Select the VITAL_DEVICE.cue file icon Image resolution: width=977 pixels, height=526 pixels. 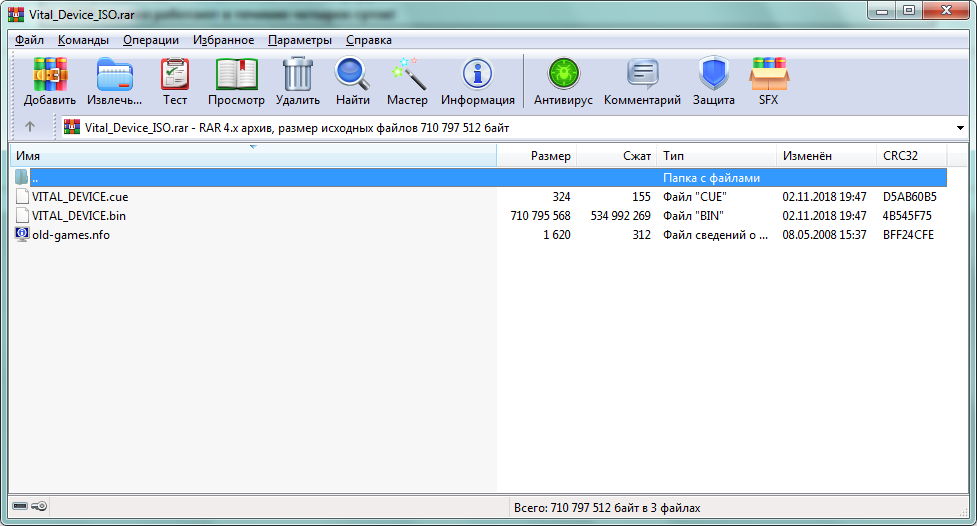(22, 196)
